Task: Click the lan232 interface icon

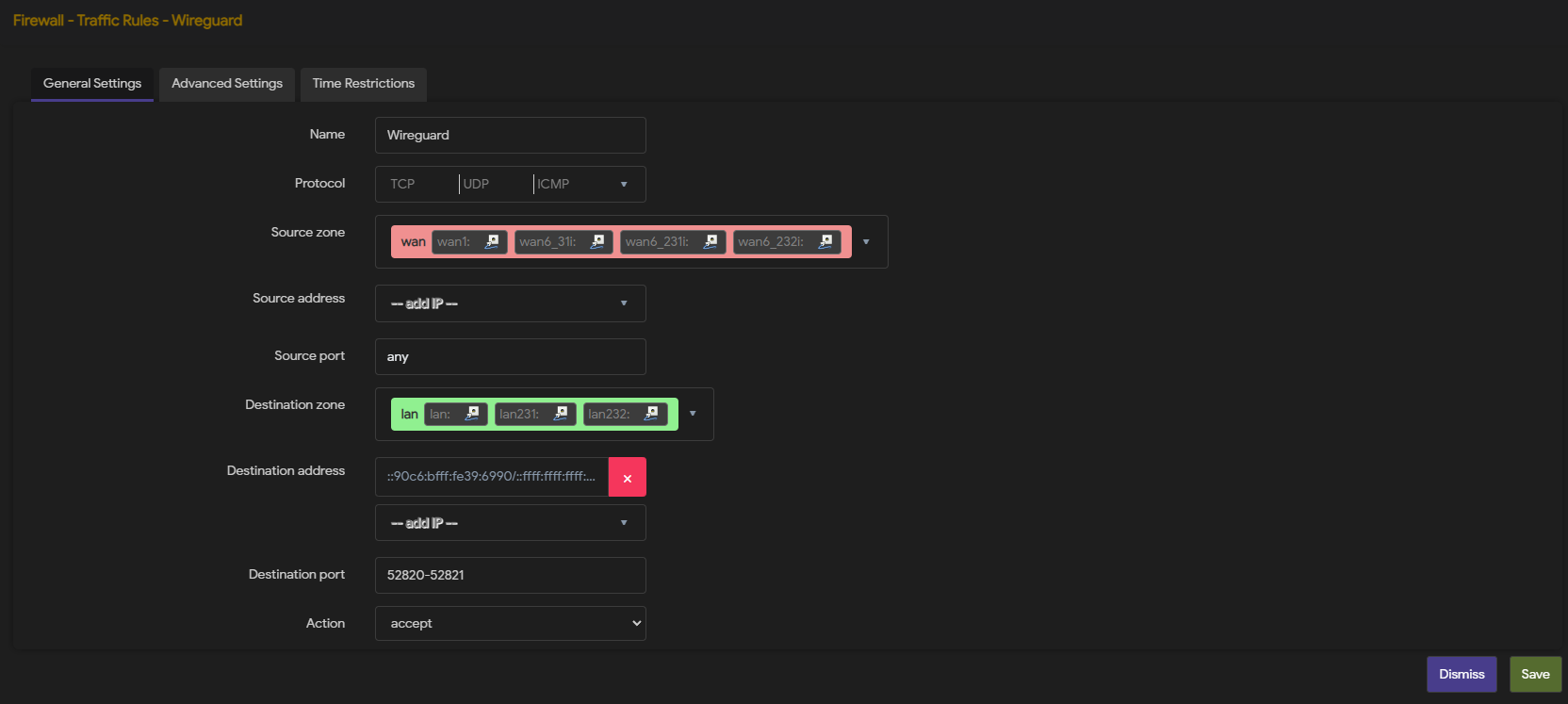Action: tap(651, 414)
